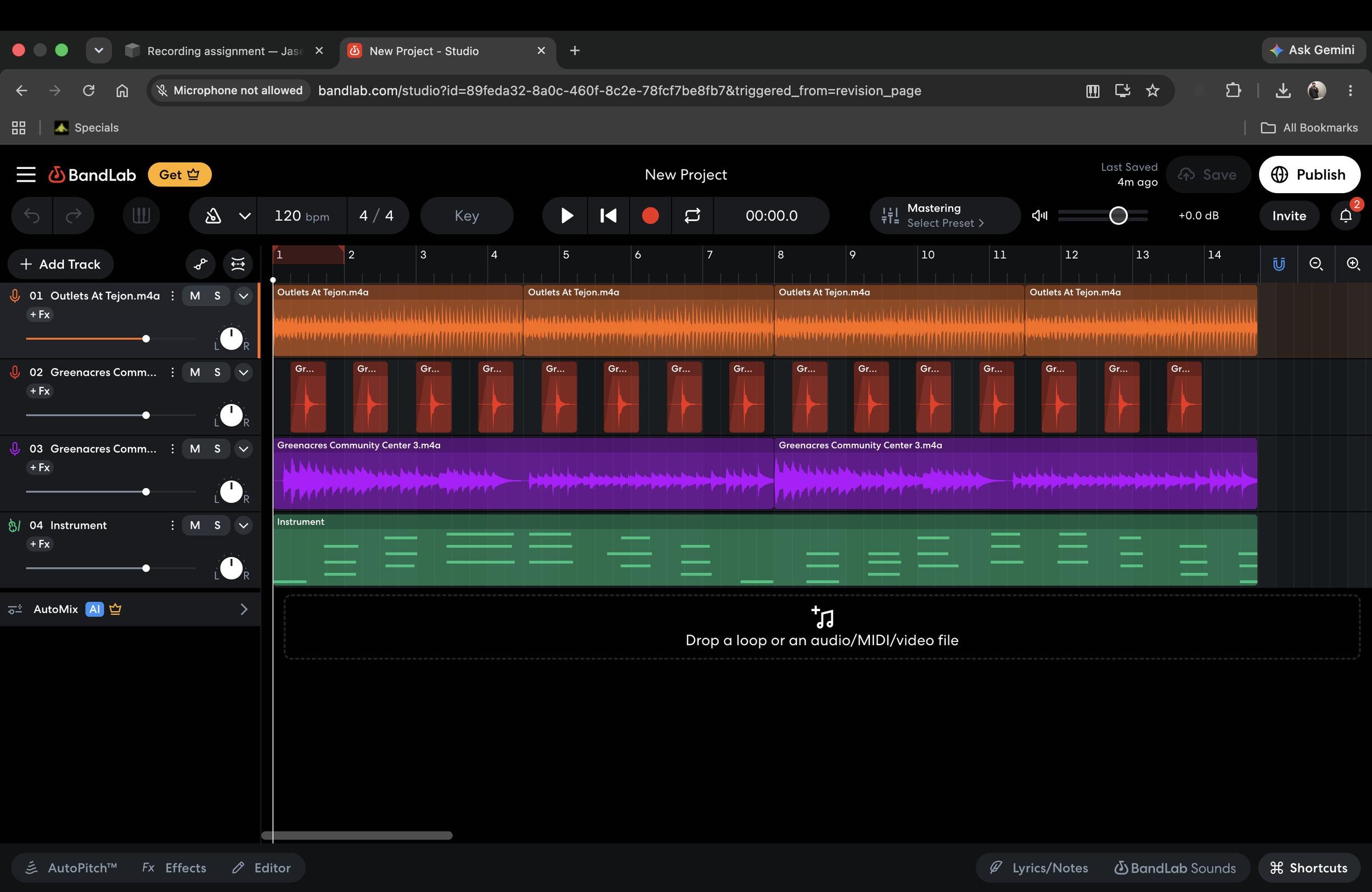
Task: Open BandLab Sounds panel
Action: pyautogui.click(x=1175, y=868)
